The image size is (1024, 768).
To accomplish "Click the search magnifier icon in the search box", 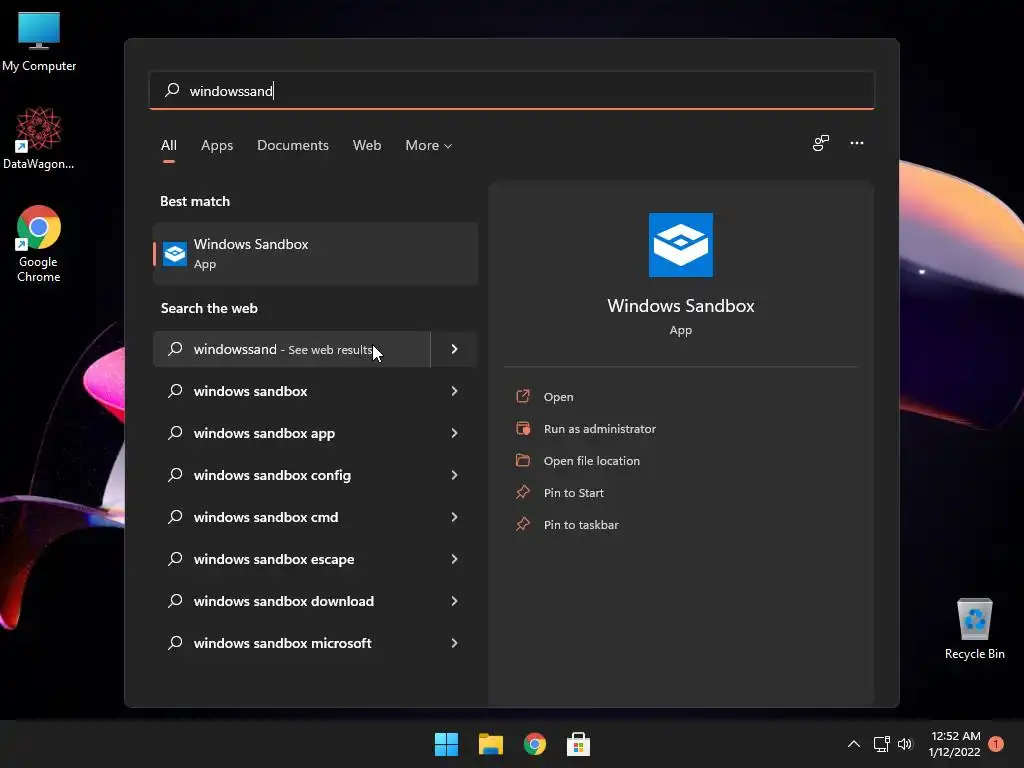I will (x=172, y=90).
